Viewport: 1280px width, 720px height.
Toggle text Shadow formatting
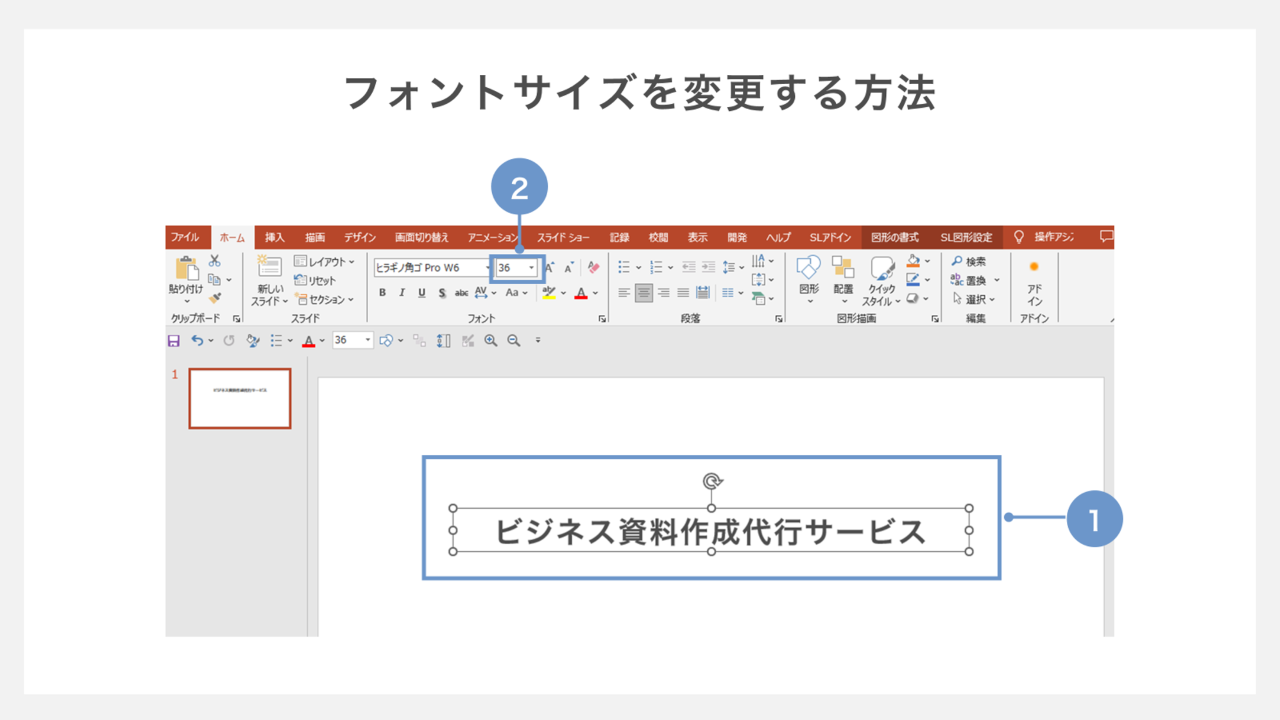[442, 293]
